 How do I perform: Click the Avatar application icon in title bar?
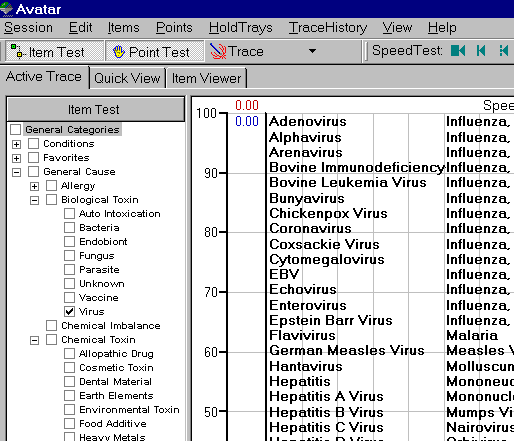tap(6, 9)
